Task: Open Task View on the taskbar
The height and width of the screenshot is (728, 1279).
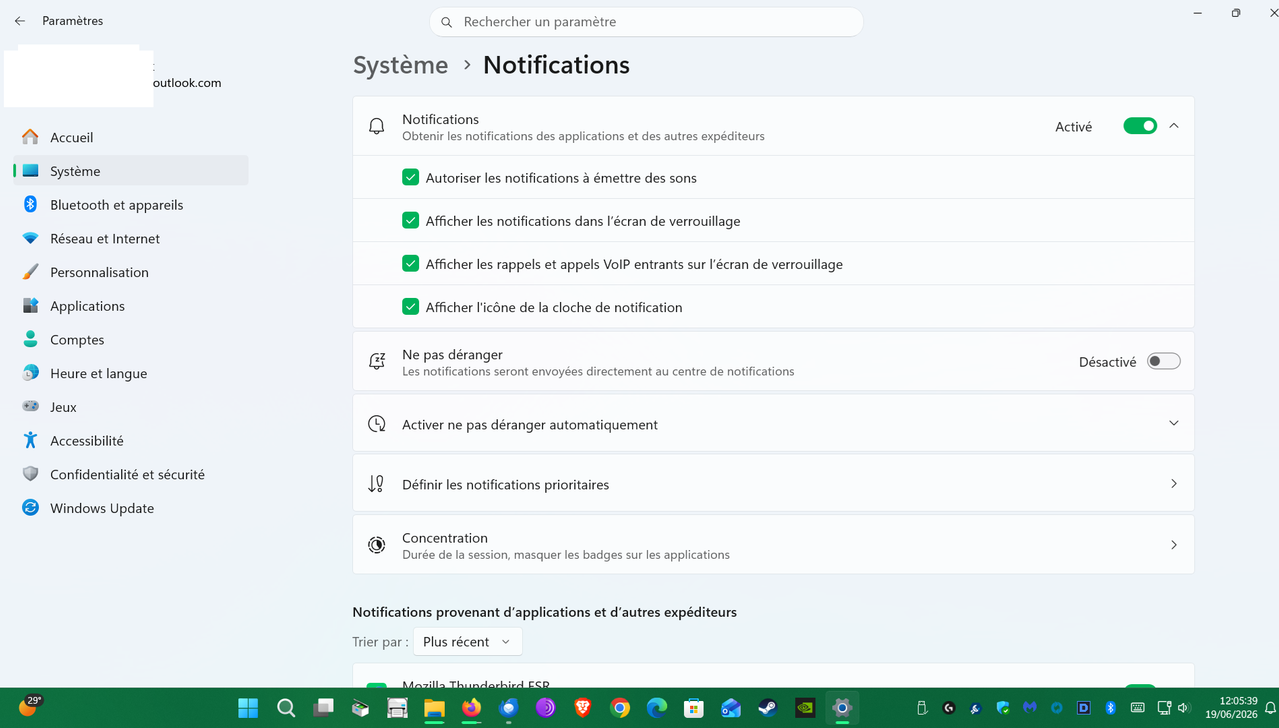Action: click(x=323, y=708)
